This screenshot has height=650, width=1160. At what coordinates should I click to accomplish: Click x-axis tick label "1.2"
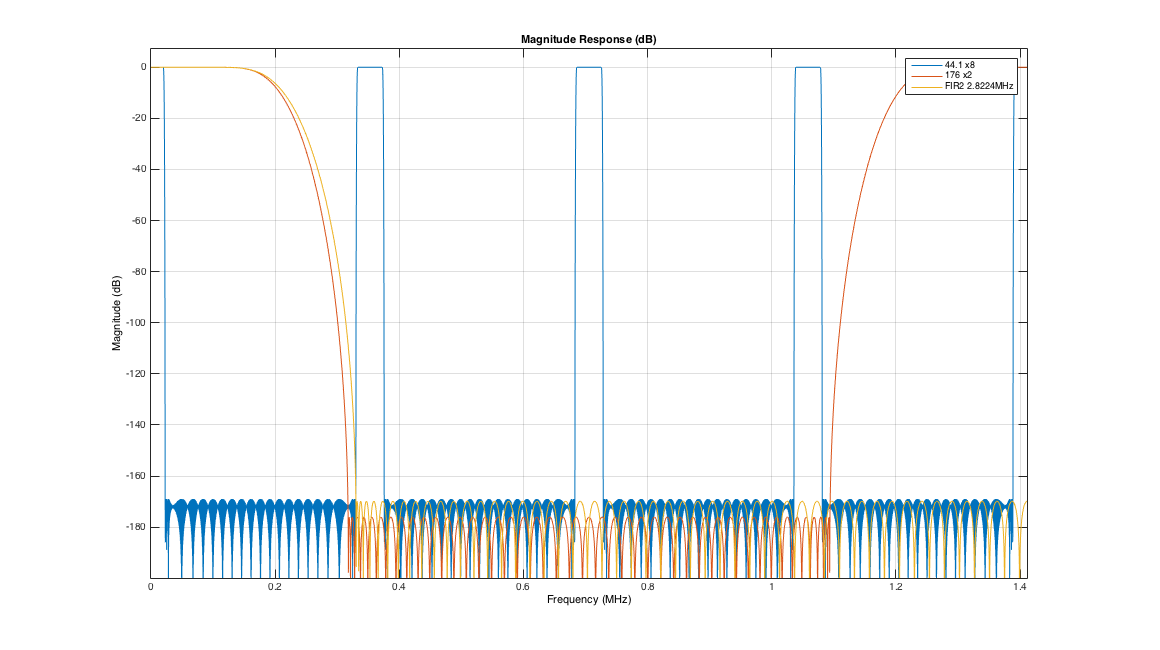click(x=896, y=586)
